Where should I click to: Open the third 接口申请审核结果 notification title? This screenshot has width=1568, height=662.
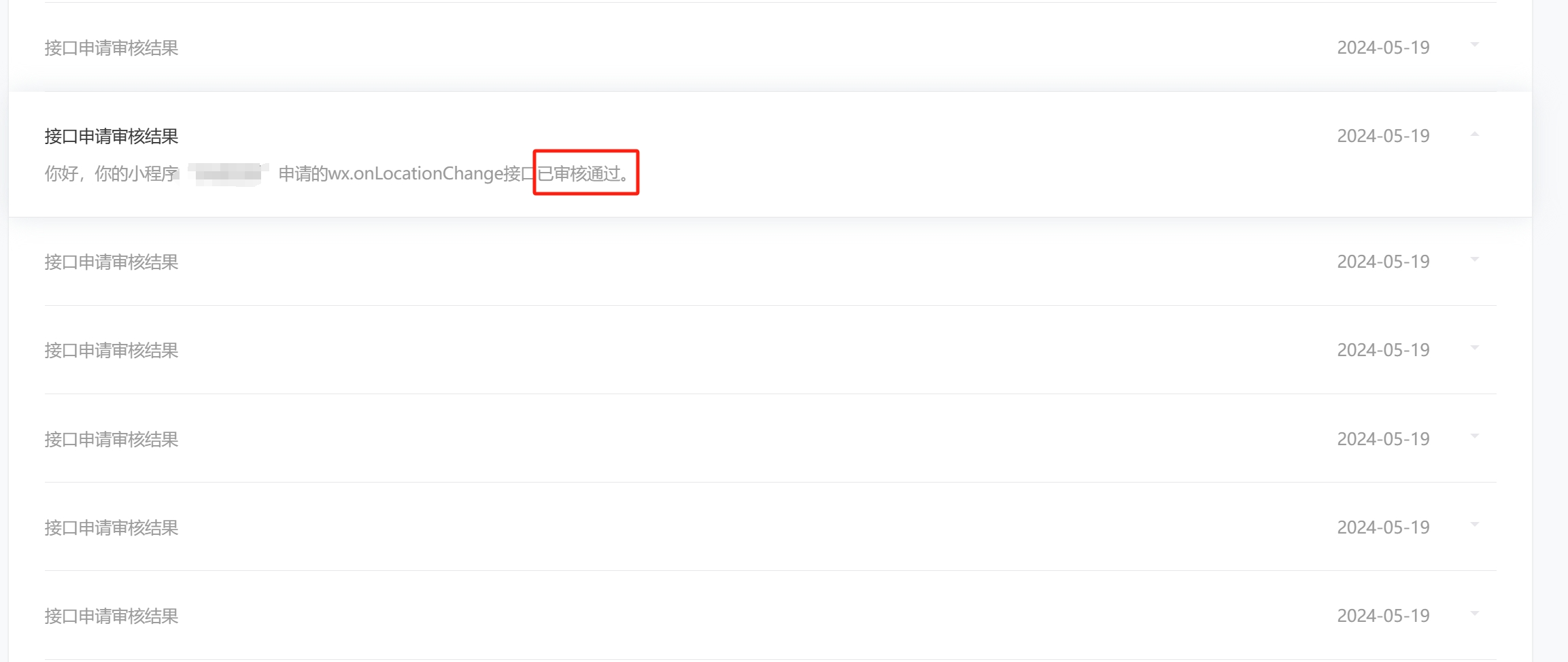point(112,262)
